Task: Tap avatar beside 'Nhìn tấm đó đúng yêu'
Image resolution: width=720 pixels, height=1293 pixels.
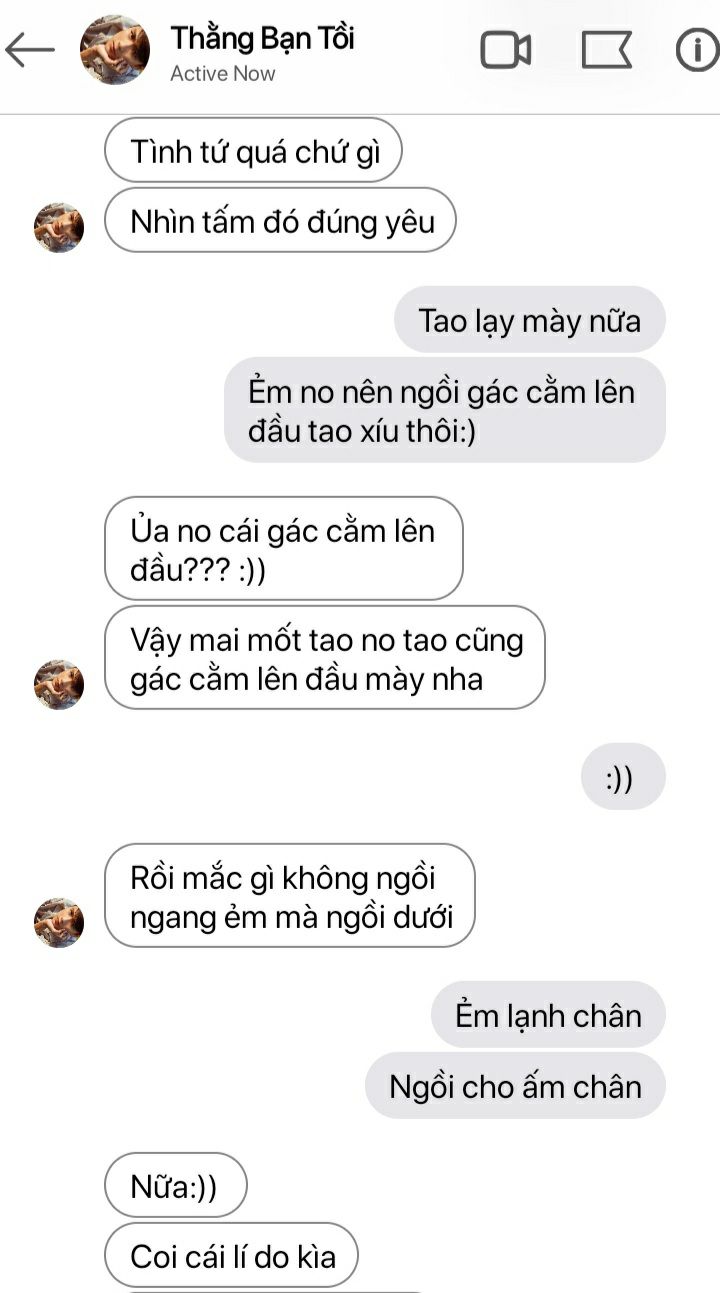Action: (59, 227)
